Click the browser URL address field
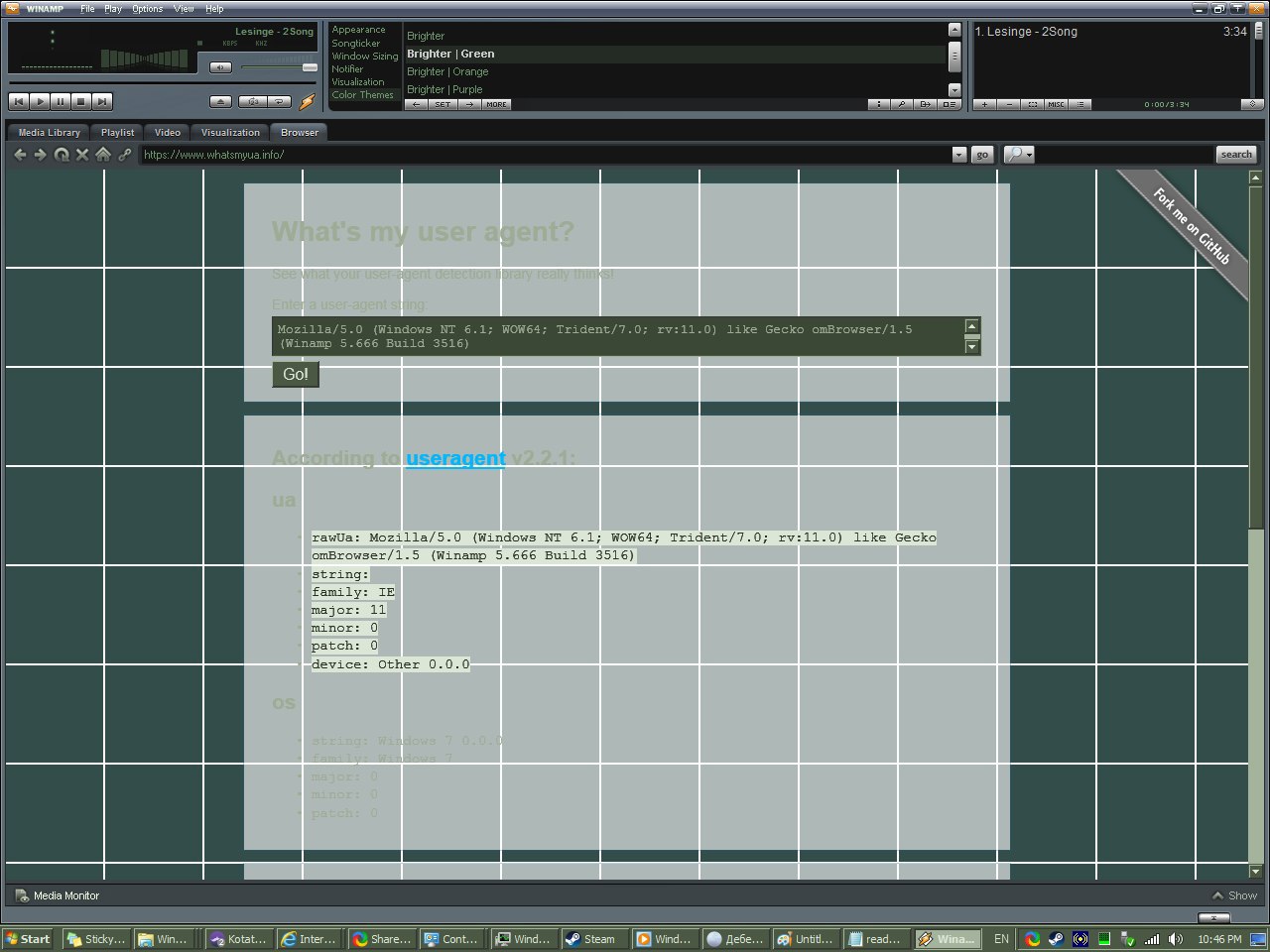 [545, 155]
